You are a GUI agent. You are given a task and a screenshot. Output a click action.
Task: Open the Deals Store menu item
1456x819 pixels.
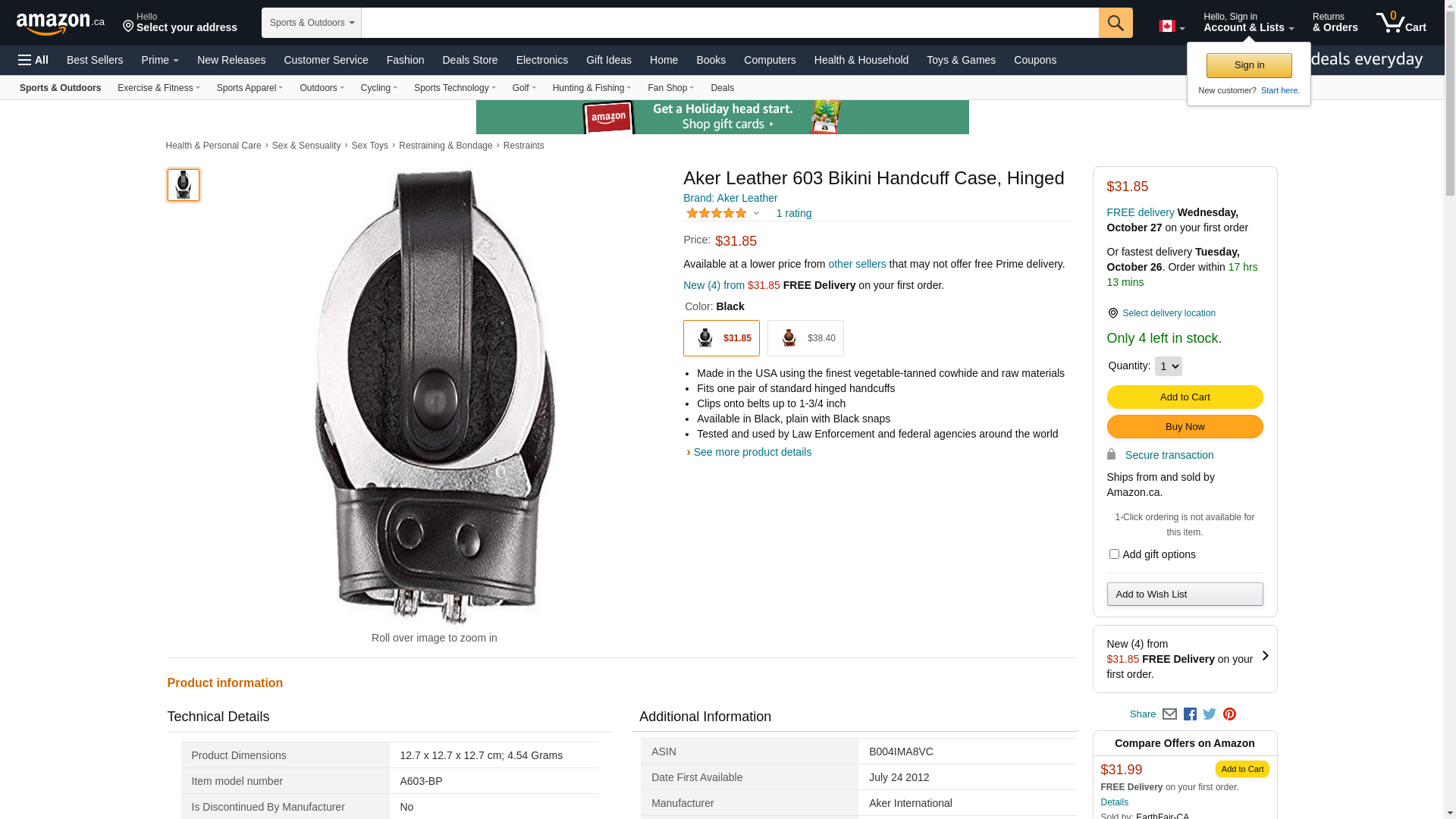tap(470, 60)
